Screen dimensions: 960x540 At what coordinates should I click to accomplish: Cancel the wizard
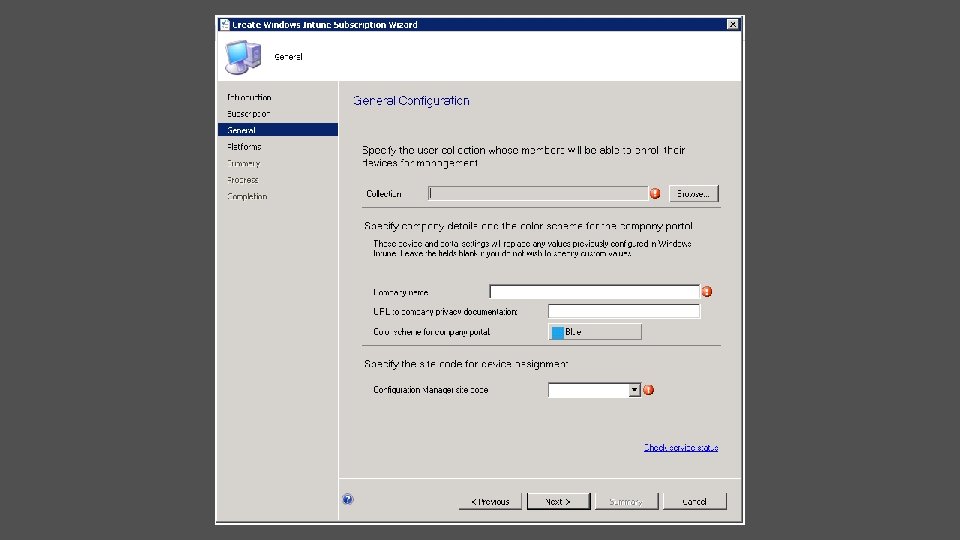click(695, 501)
